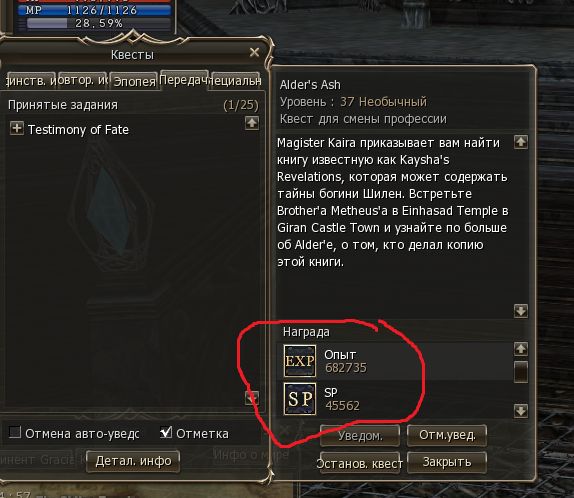This screenshot has height=498, width=574.
Task: Open the Специальные quest tab
Action: coord(236,81)
